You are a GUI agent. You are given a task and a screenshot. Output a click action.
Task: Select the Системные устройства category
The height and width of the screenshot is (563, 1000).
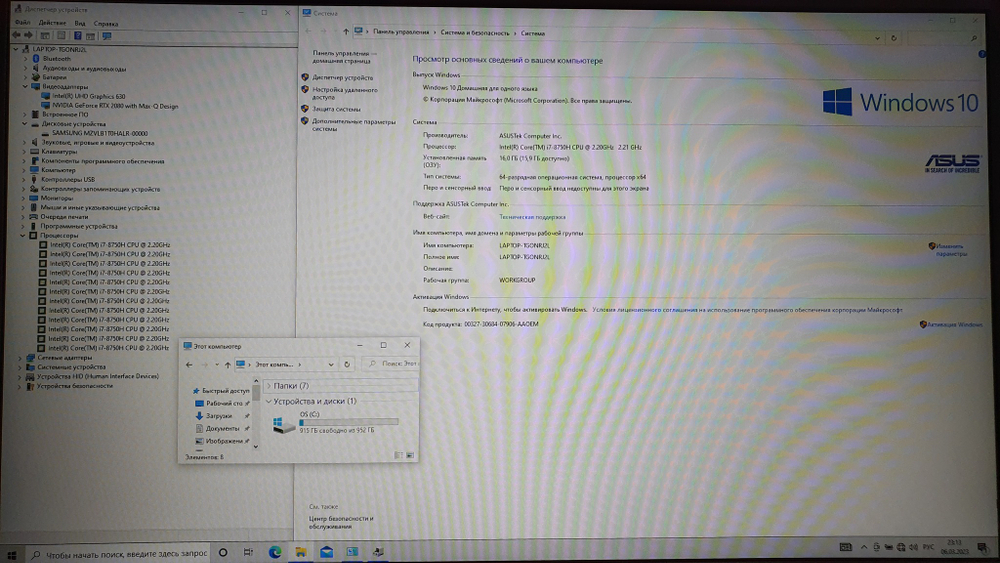pos(71,367)
